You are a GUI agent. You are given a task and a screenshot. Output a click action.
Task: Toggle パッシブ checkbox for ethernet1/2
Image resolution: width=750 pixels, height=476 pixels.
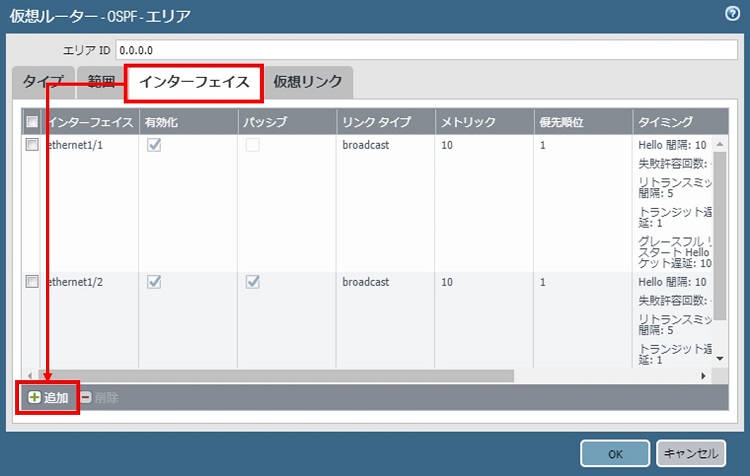(252, 282)
